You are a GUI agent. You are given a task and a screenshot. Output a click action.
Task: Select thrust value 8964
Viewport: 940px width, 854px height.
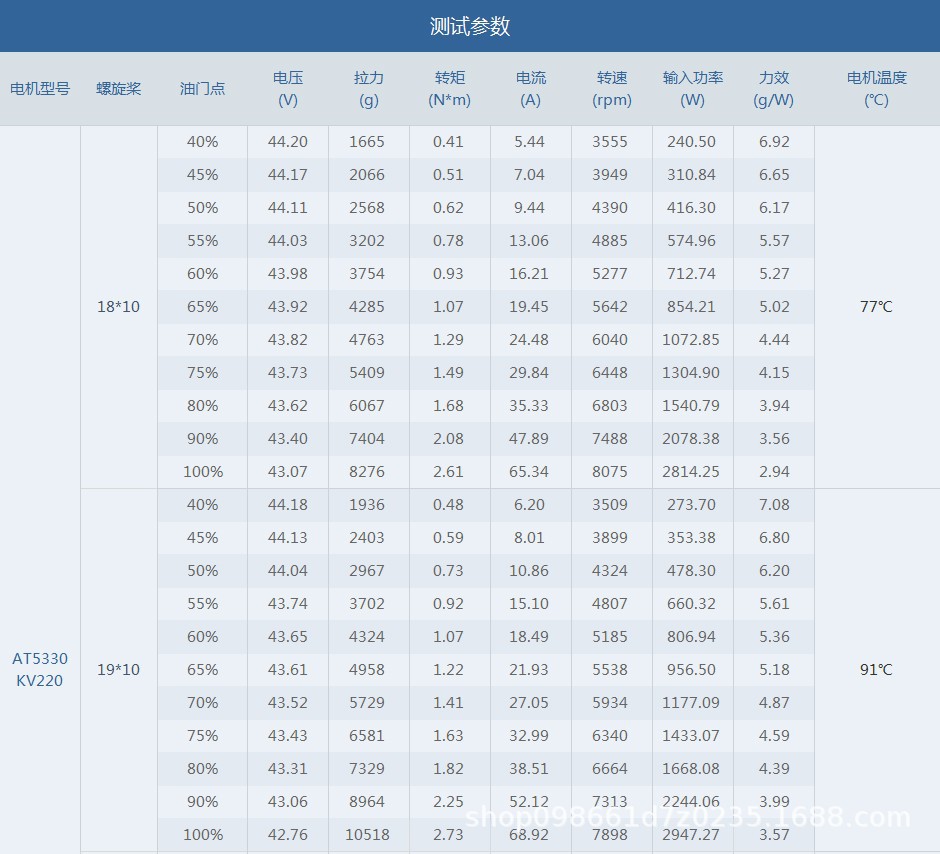pos(367,801)
